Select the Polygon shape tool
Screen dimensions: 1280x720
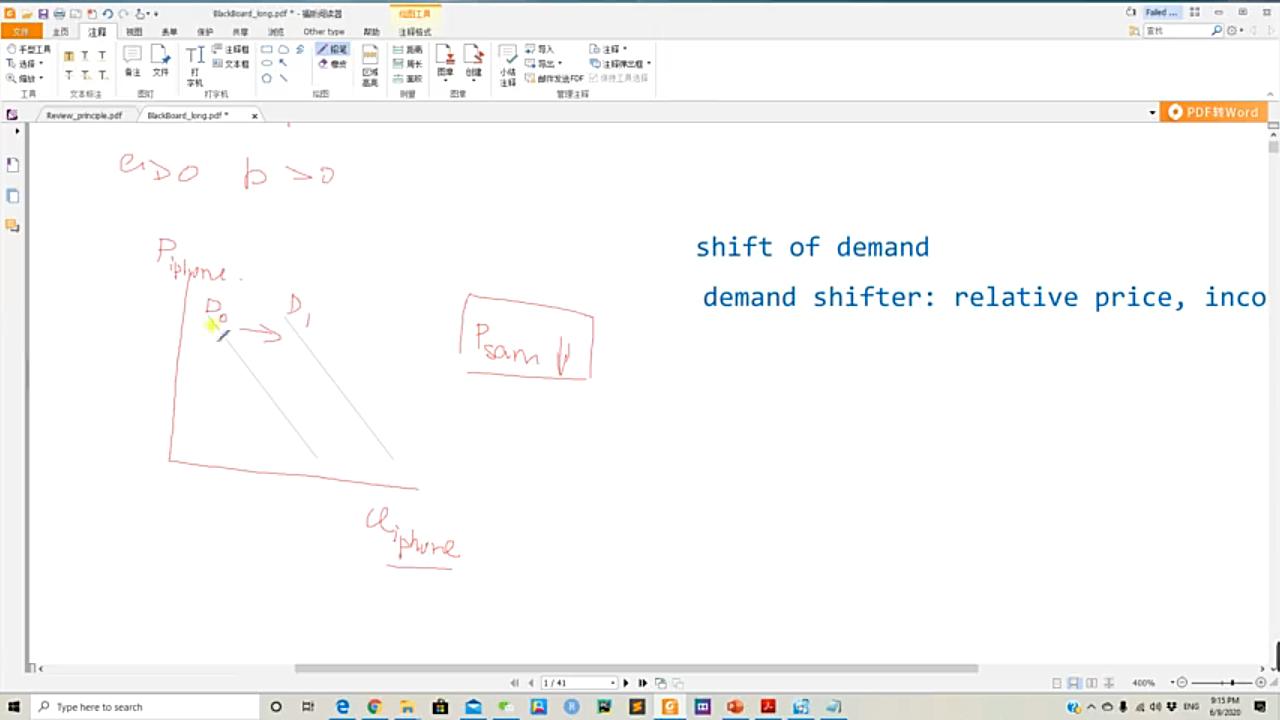[x=267, y=78]
